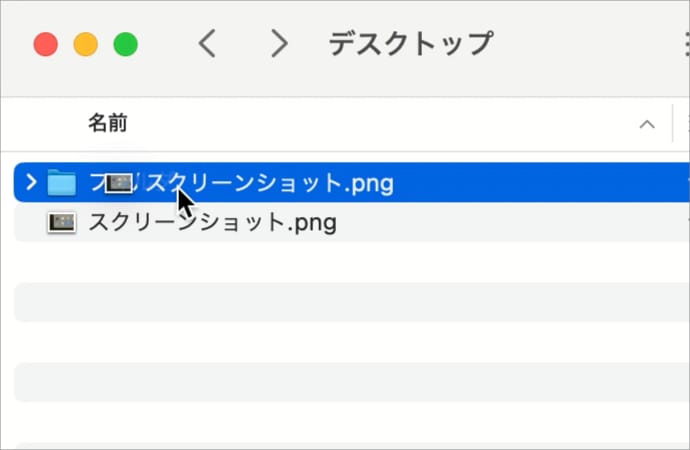
Task: Click the column divider right of 名前 header
Action: [673, 124]
